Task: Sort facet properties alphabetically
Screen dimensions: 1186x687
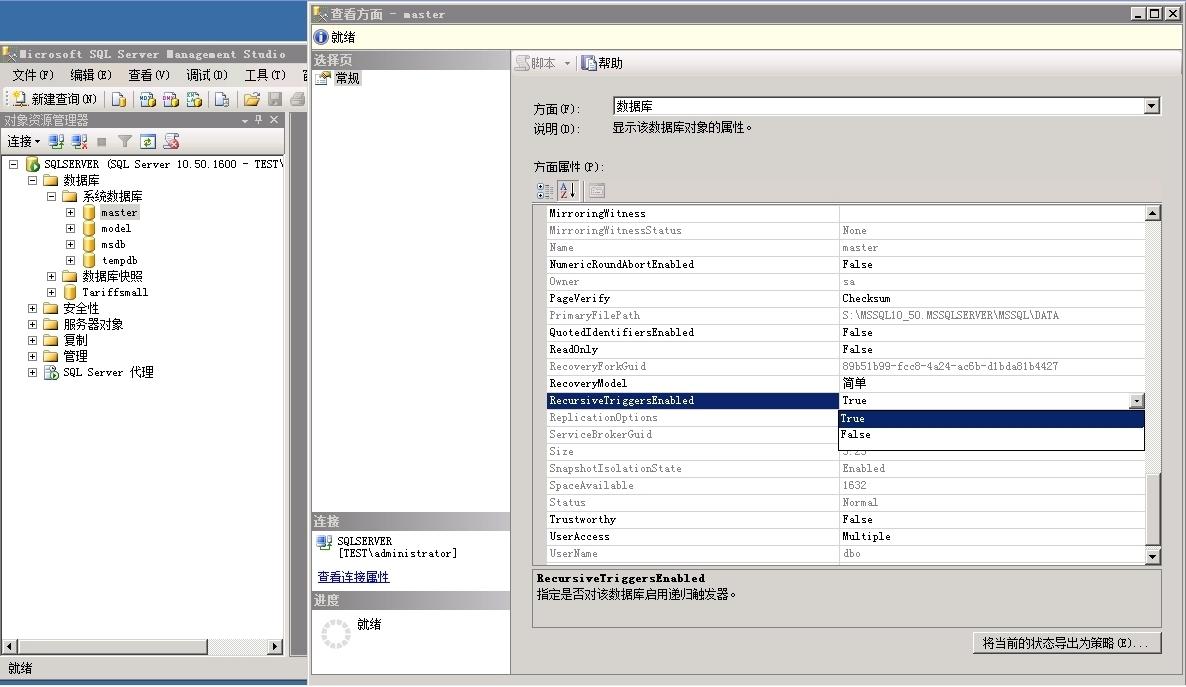Action: 568,191
